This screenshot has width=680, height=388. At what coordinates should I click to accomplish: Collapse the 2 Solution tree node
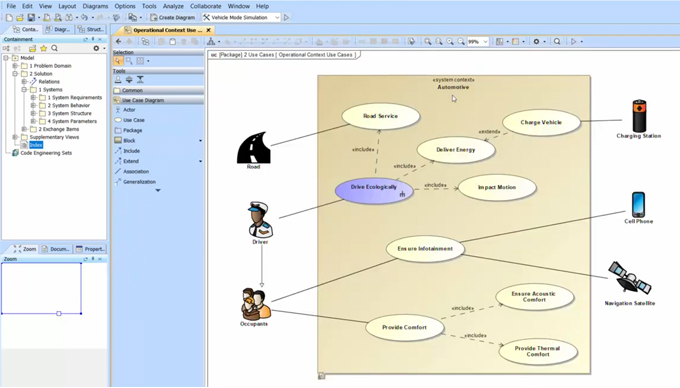click(x=15, y=74)
